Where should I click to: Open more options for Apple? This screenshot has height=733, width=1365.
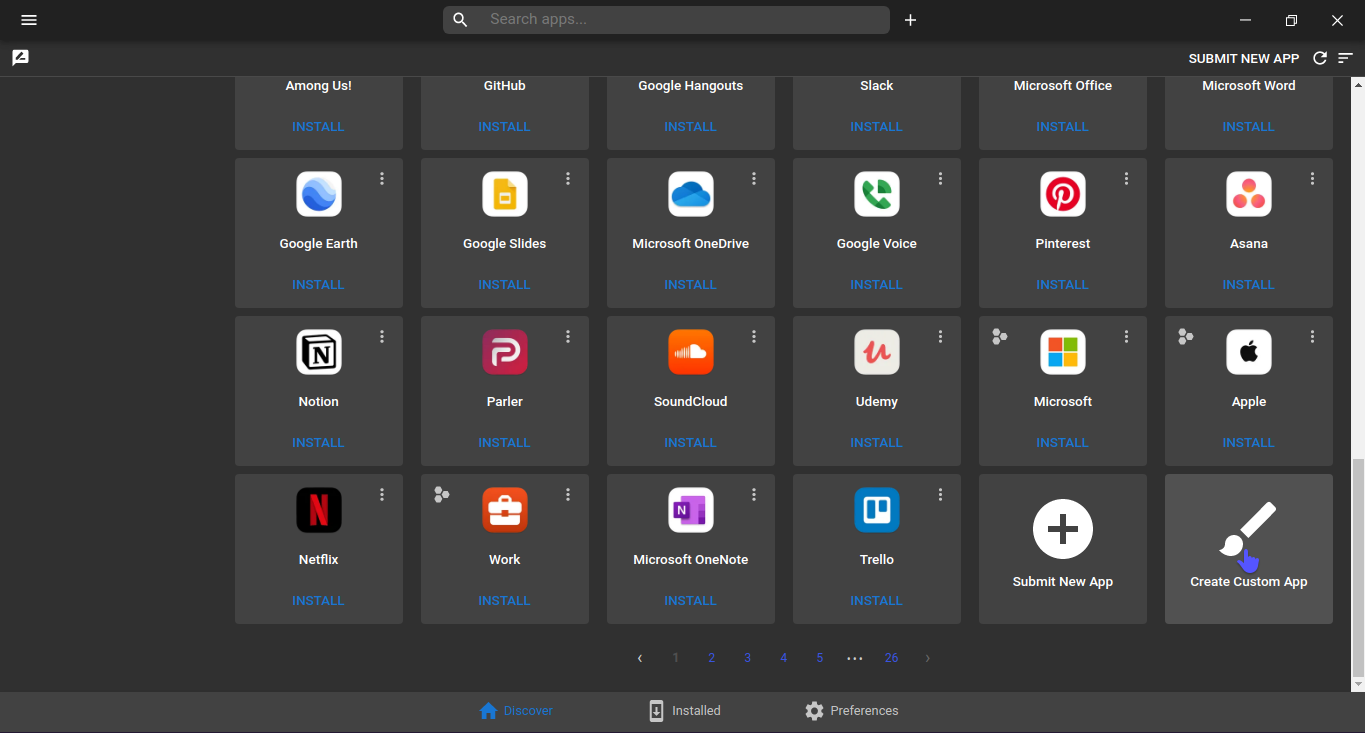pos(1312,337)
